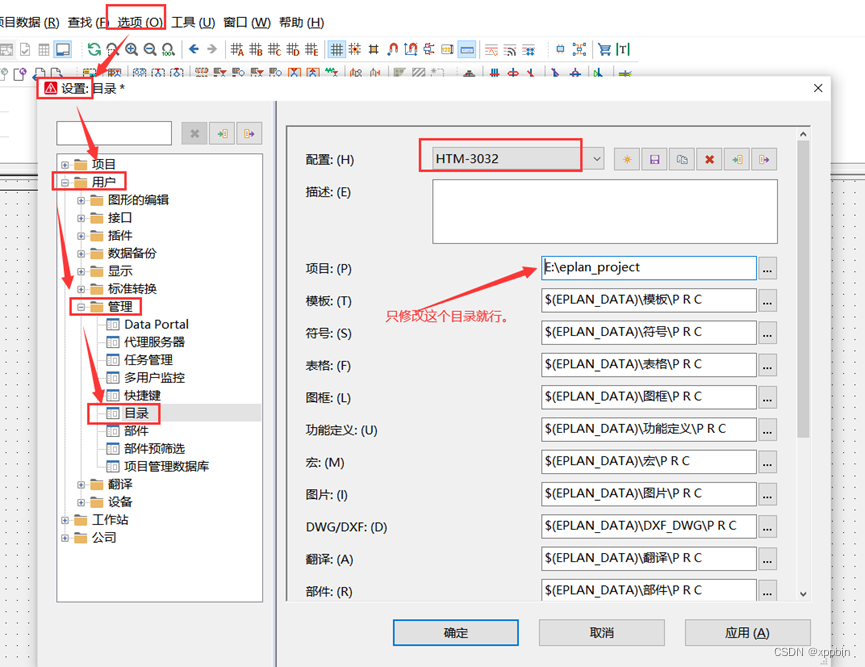Click the 项目 (P) directory path field
Screen dimensions: 865x667
point(648,268)
